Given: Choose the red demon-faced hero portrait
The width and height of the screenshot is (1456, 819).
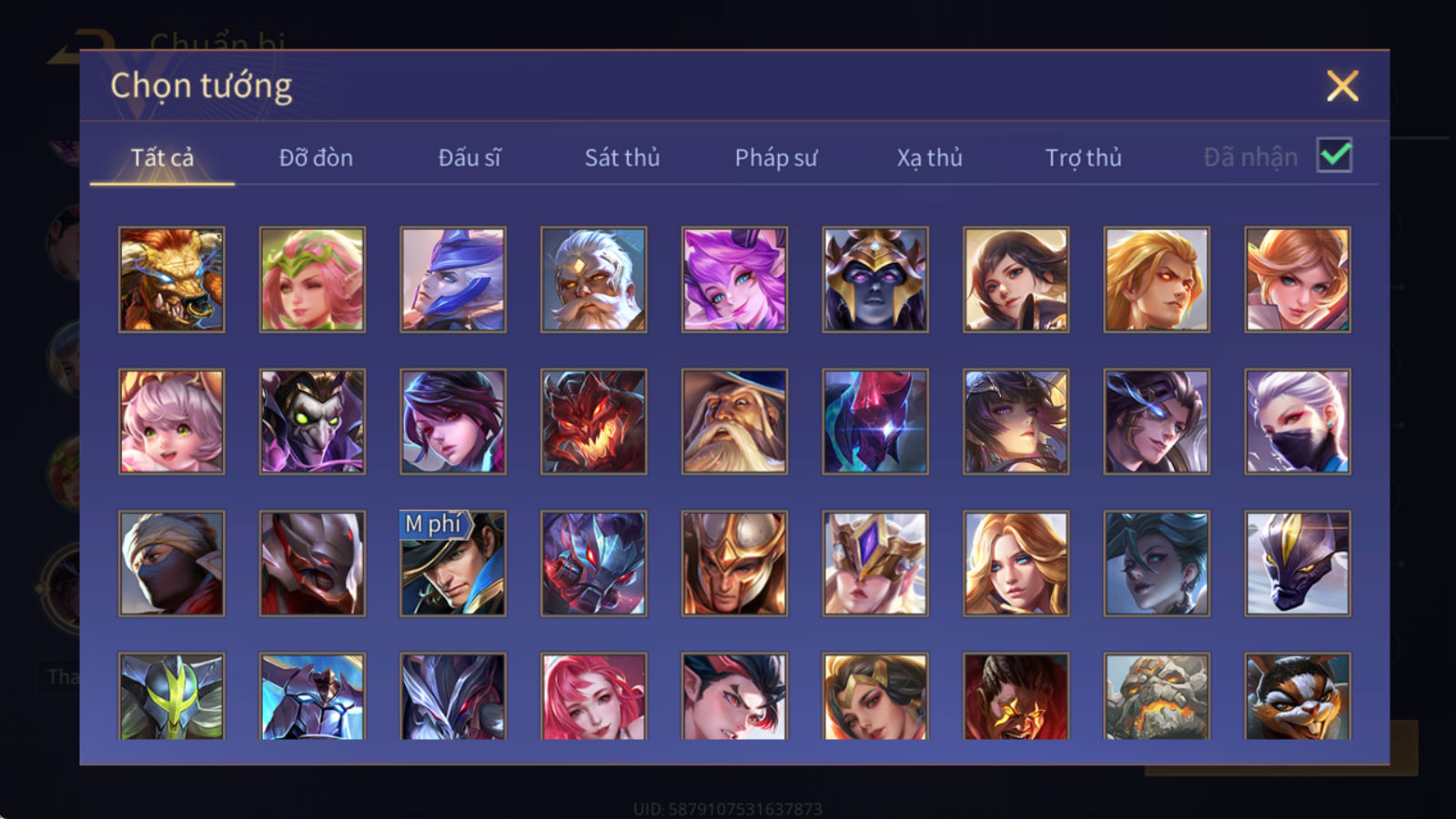Looking at the screenshot, I should [593, 421].
